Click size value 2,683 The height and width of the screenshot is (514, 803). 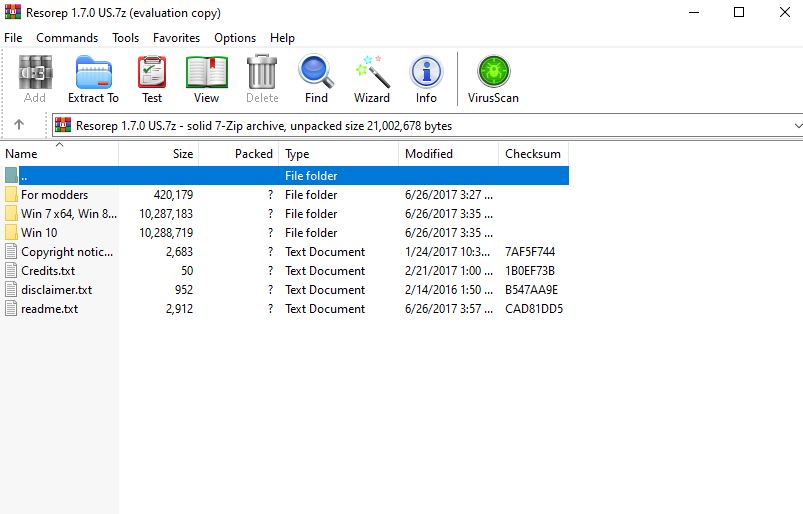[179, 252]
